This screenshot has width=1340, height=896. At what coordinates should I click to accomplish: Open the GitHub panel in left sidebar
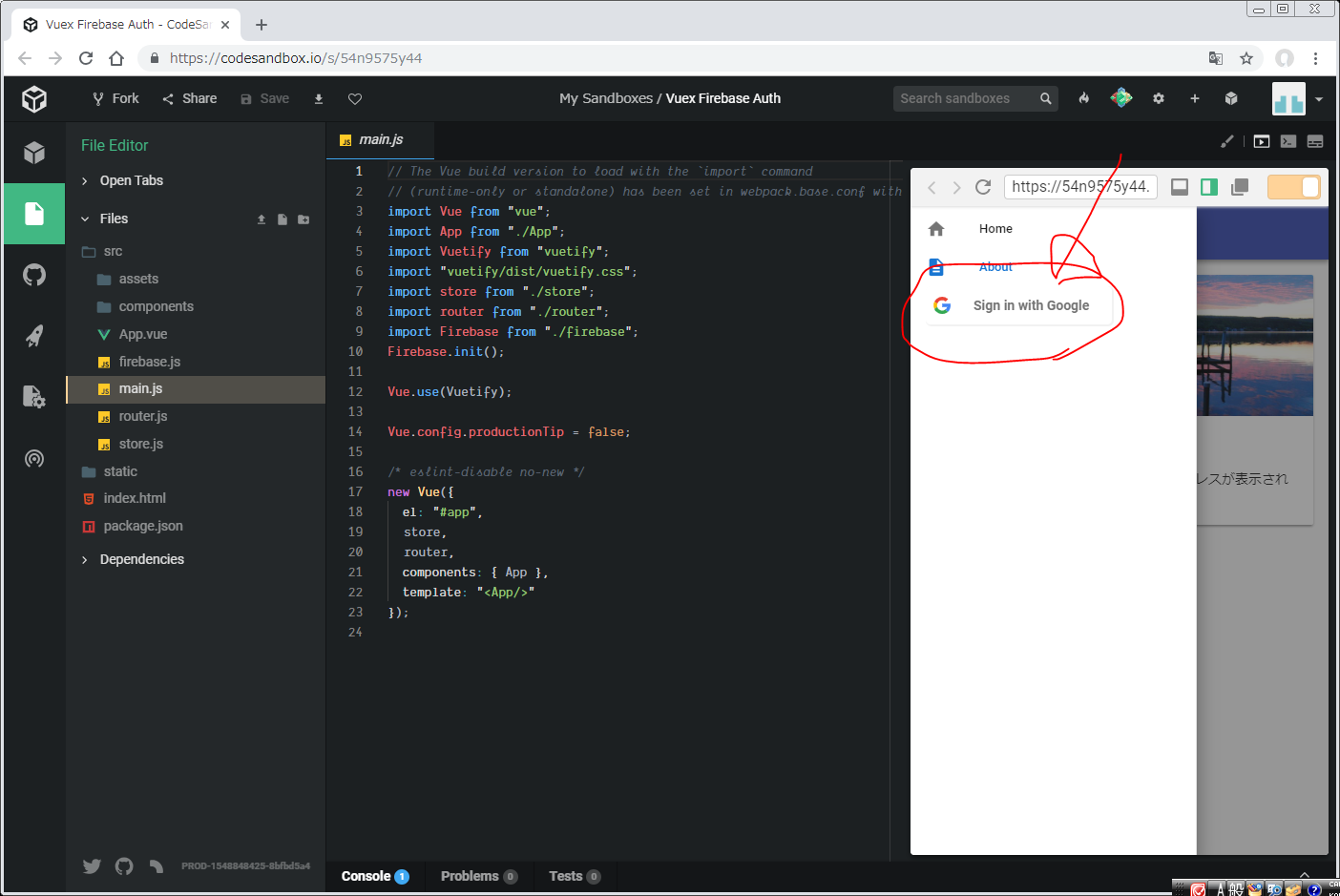(x=34, y=275)
